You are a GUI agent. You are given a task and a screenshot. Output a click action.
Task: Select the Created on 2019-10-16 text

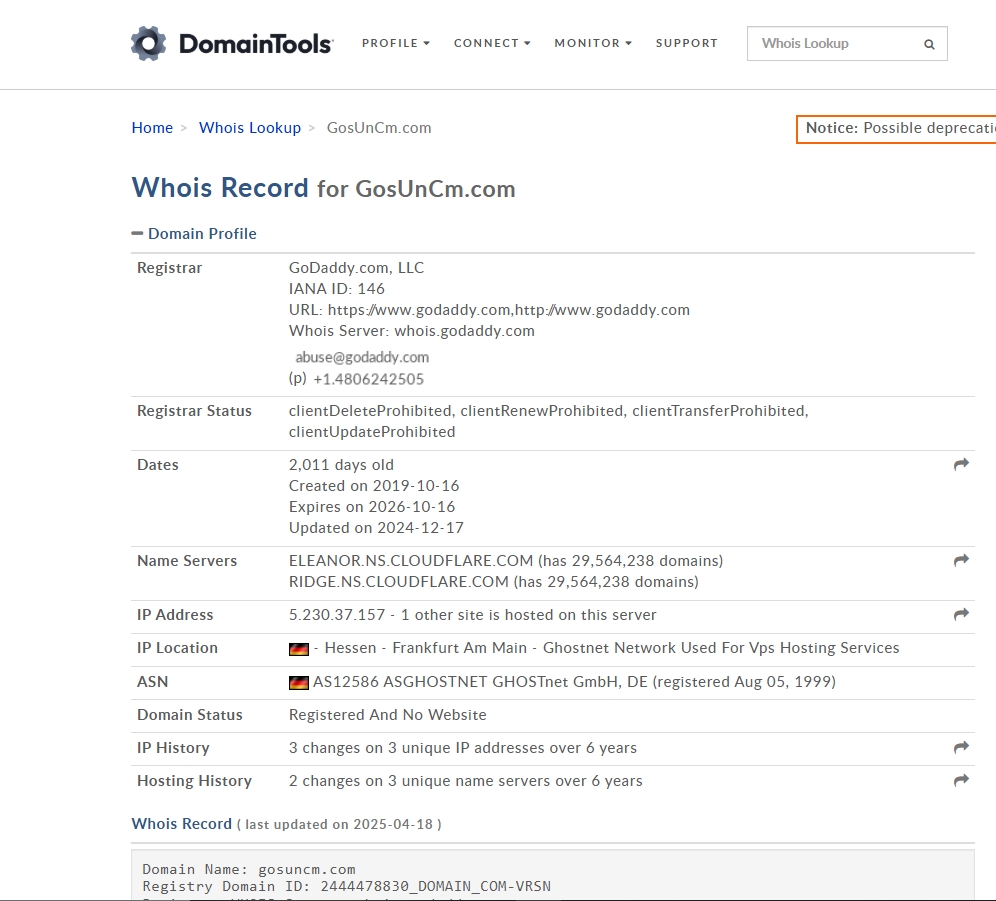[x=374, y=485]
